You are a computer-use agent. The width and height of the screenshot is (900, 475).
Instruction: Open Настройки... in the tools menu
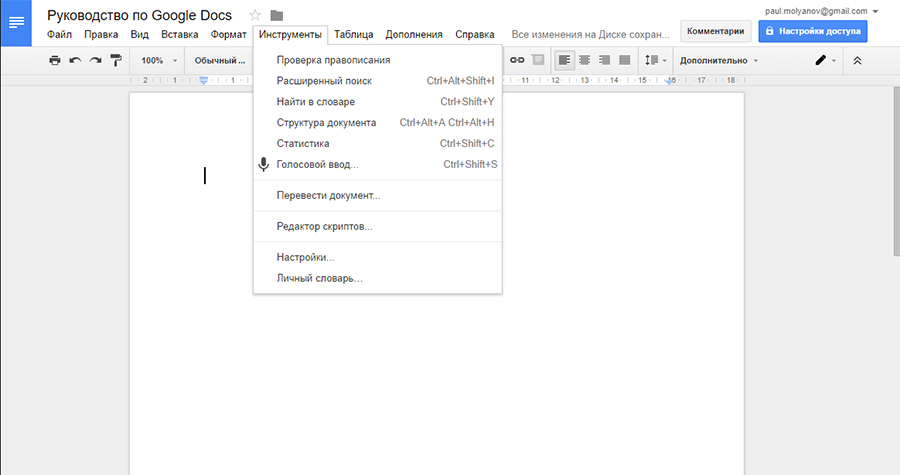coord(378,258)
